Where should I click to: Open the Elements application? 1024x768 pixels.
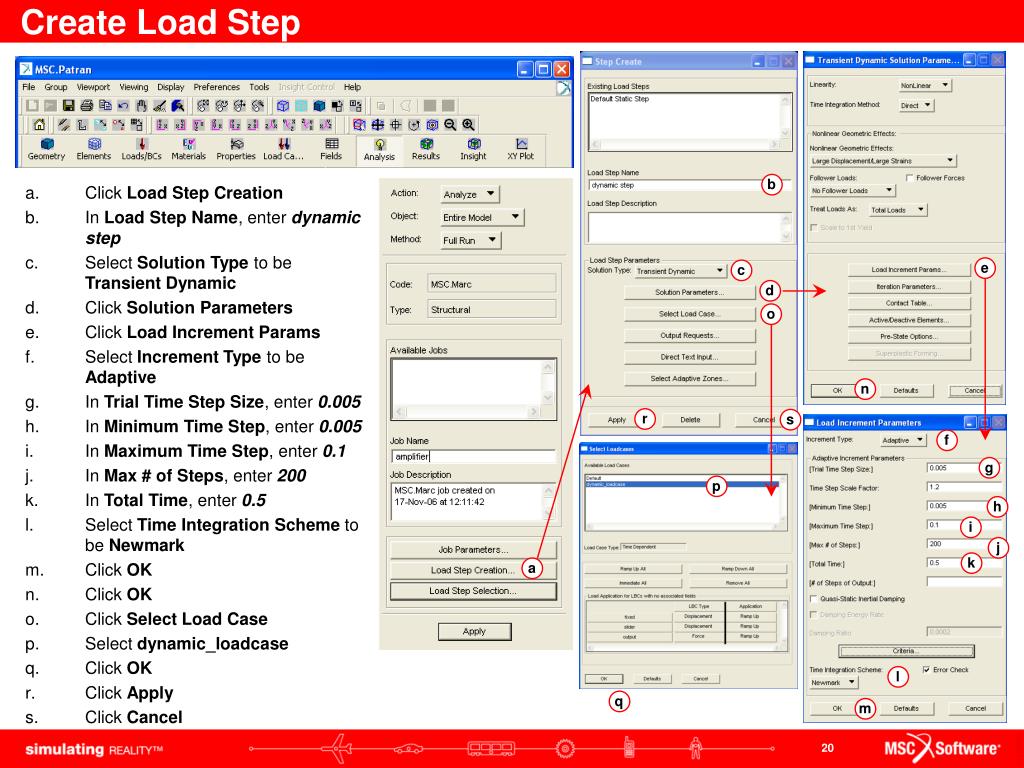click(94, 150)
